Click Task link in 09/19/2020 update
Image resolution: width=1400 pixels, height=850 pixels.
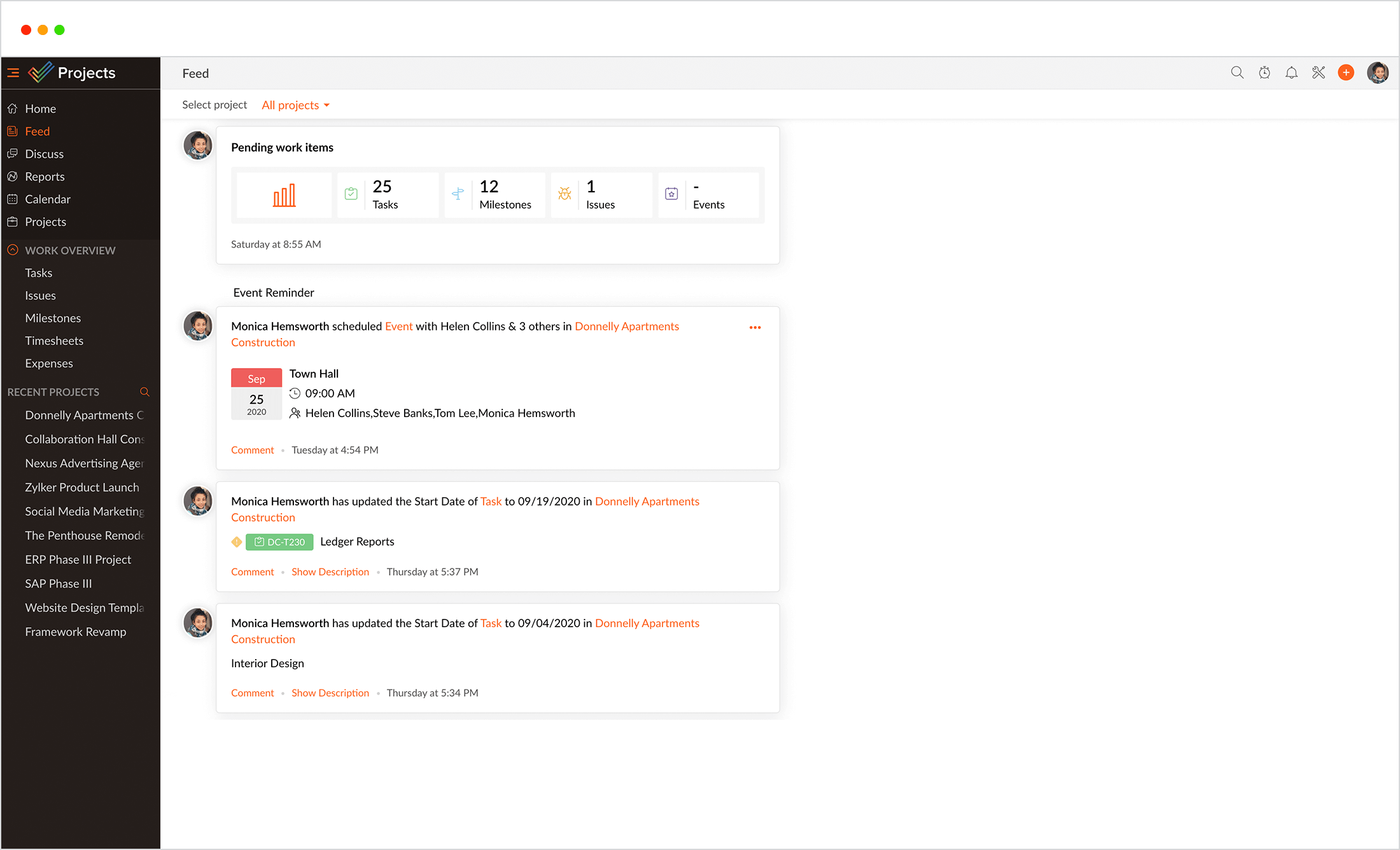(x=491, y=502)
